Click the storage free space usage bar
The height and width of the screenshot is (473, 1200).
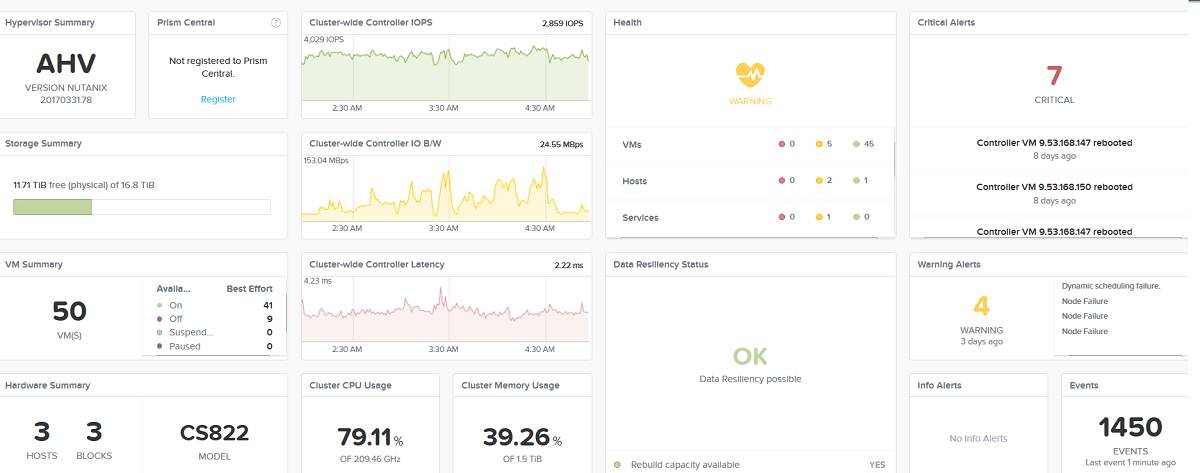141,207
